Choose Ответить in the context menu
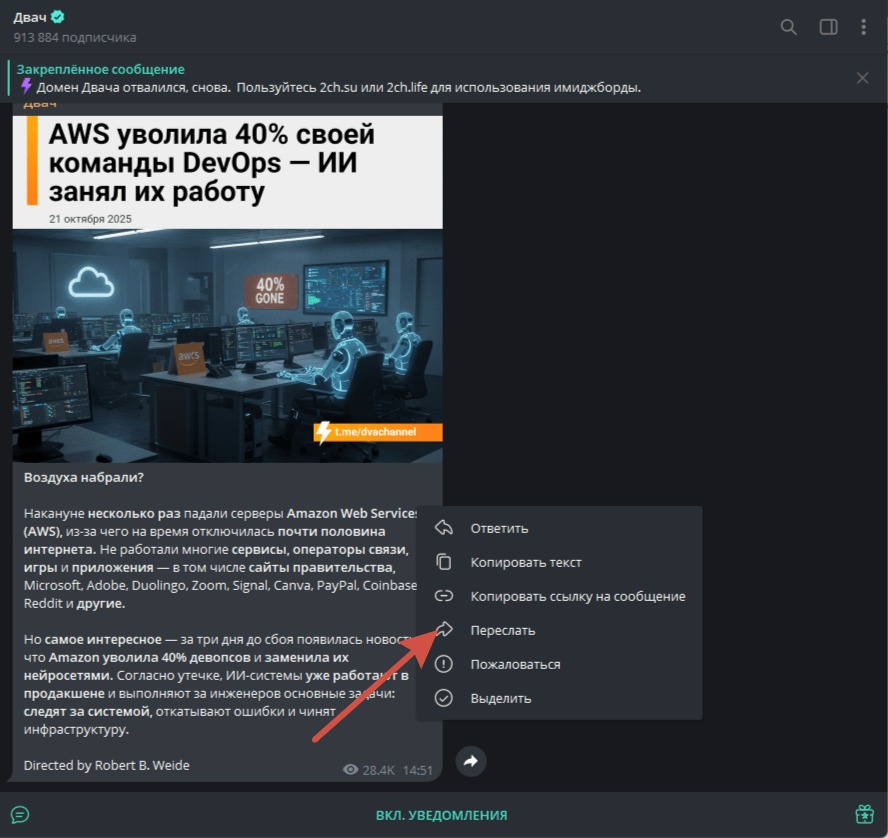 tap(559, 528)
